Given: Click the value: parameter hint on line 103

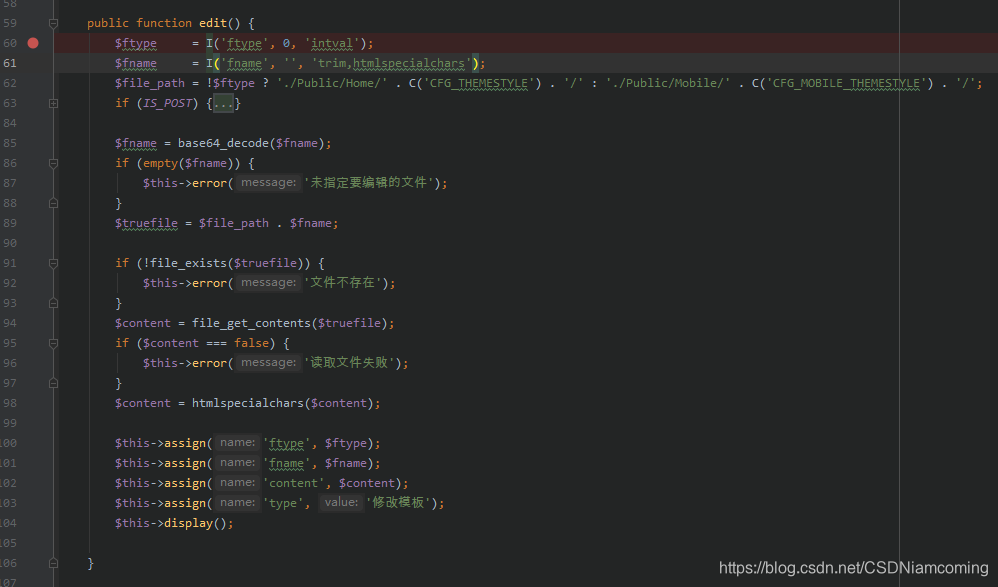Looking at the screenshot, I should [x=341, y=502].
